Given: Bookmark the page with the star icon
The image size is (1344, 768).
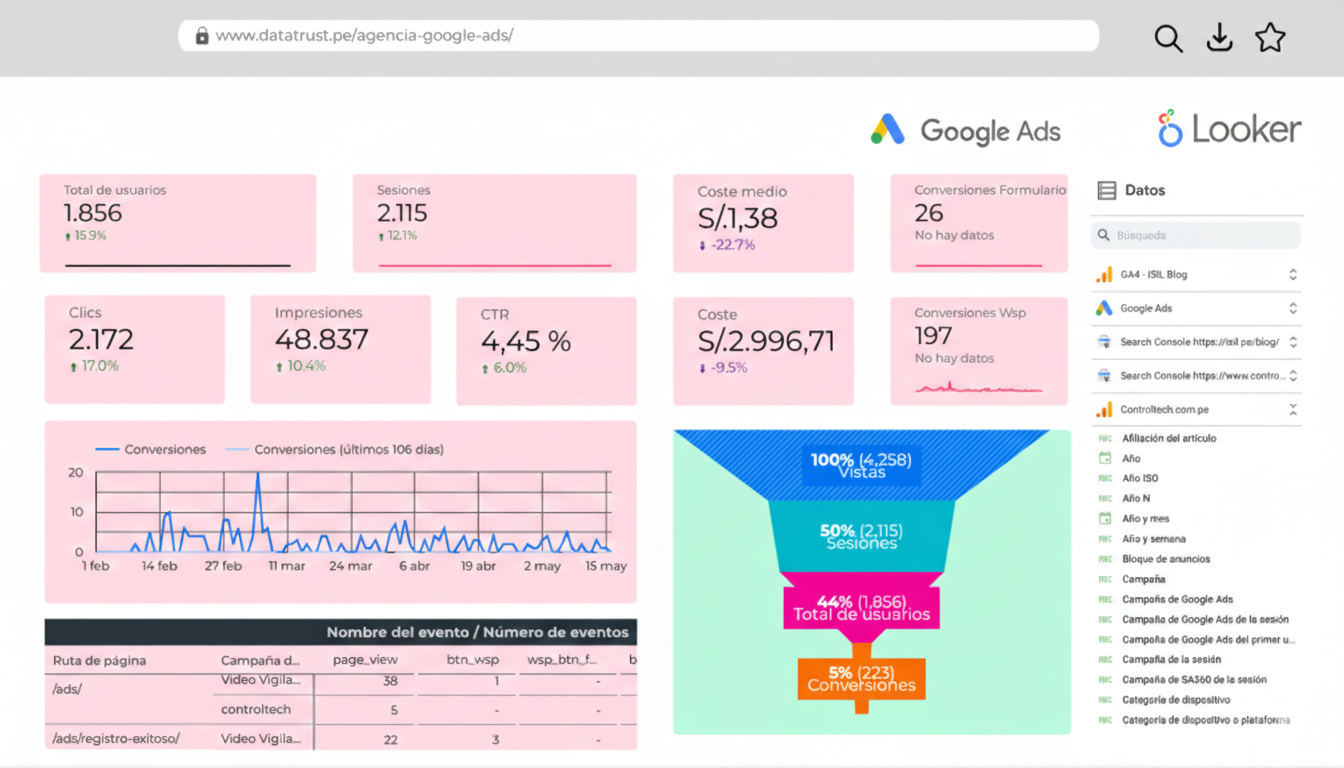Looking at the screenshot, I should [x=1270, y=38].
